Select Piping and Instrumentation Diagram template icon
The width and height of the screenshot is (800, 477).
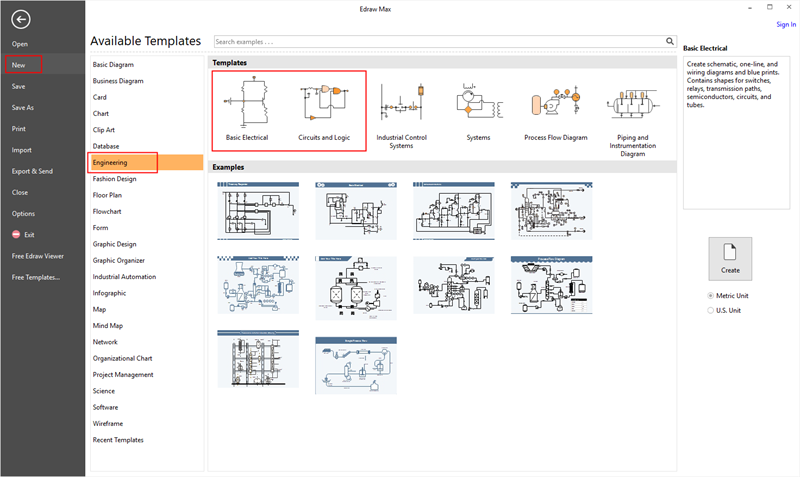point(633,104)
